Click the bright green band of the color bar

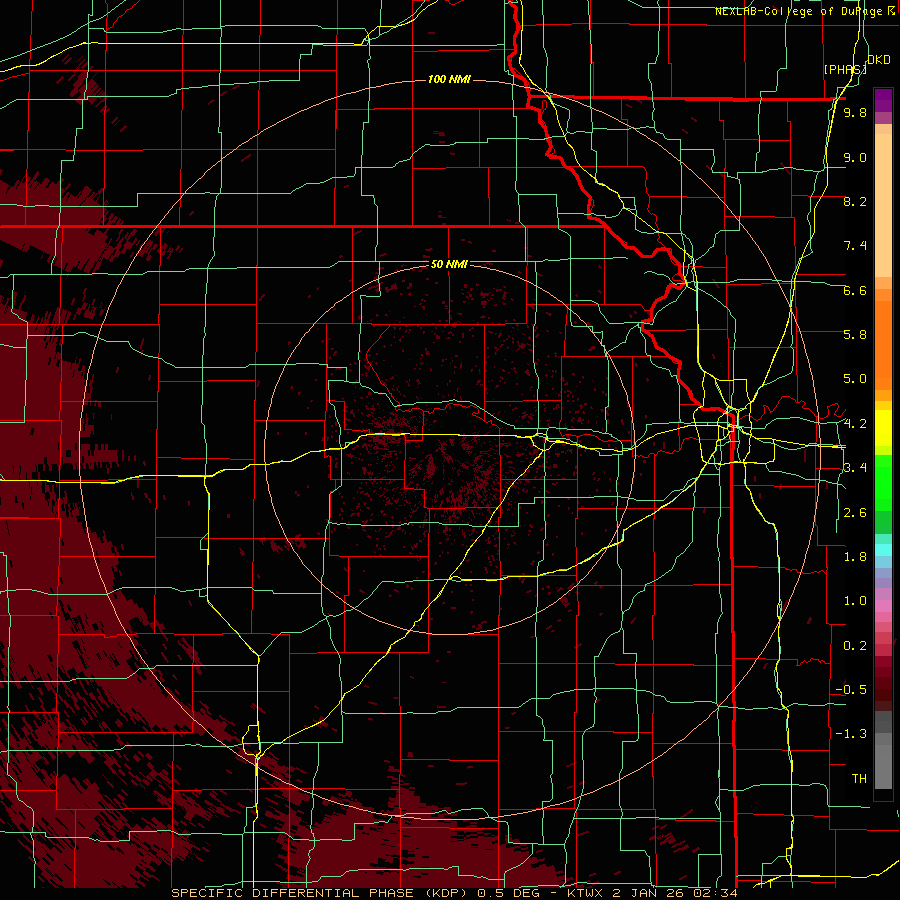point(883,483)
